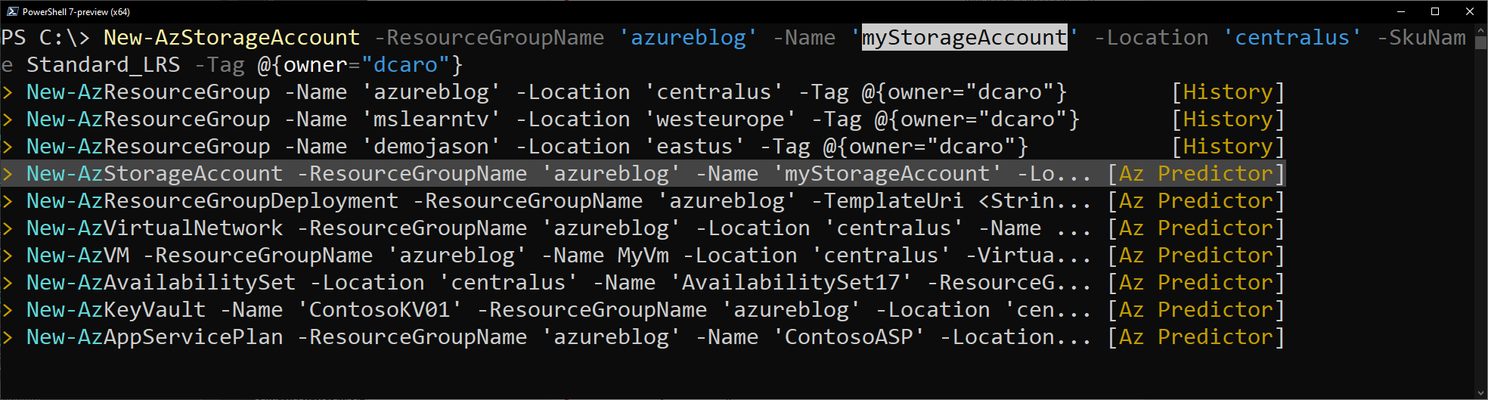Click the vertical scrollbar track
The width and height of the screenshot is (1488, 400).
1479,211
